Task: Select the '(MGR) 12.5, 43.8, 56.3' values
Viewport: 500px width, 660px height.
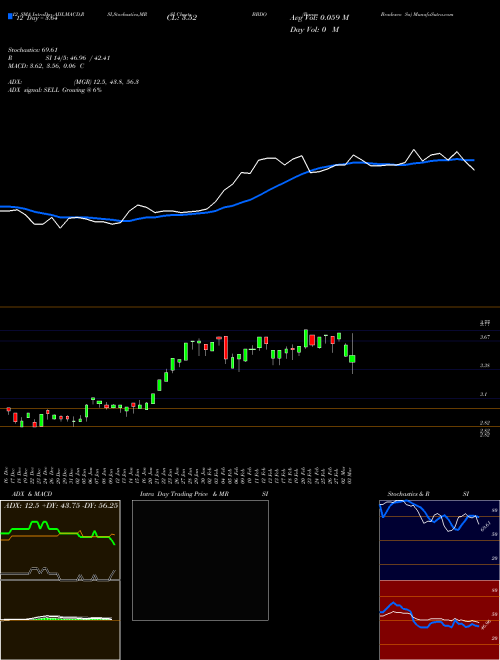Action: click(x=106, y=82)
